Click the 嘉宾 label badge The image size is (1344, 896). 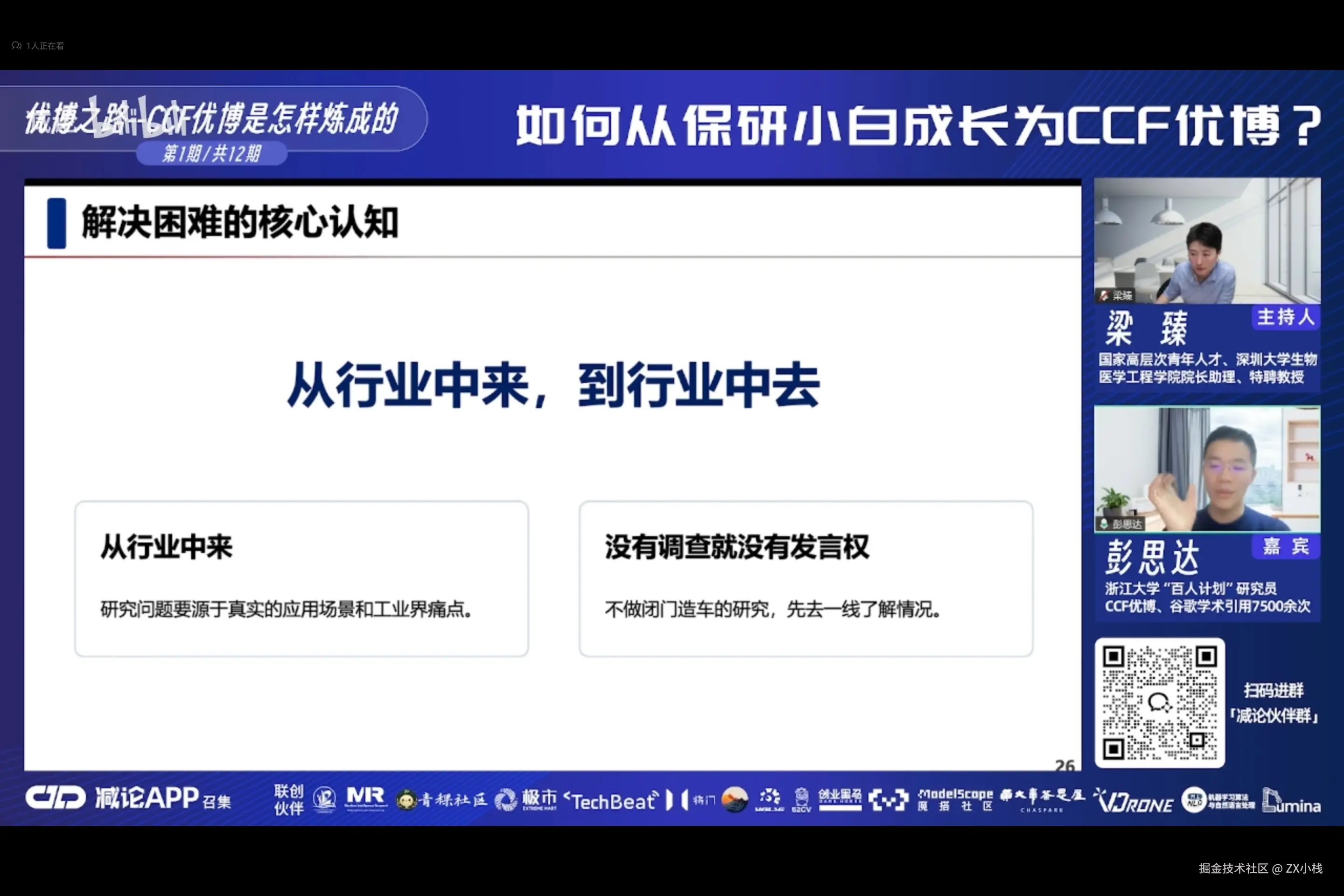tap(1285, 546)
